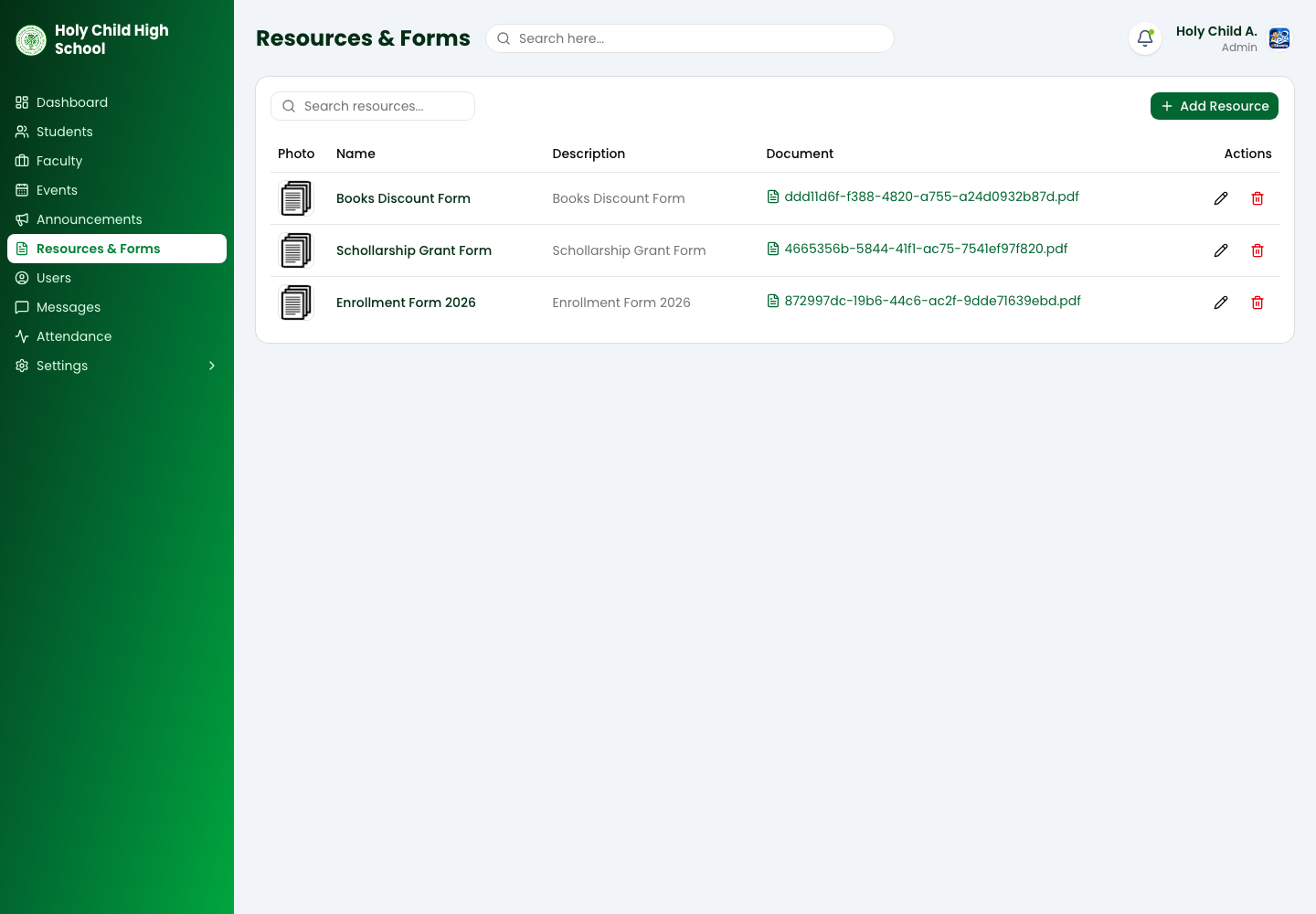The width and height of the screenshot is (1316, 914).
Task: Click the Books Discount Form photo thumbnail
Action: (296, 198)
